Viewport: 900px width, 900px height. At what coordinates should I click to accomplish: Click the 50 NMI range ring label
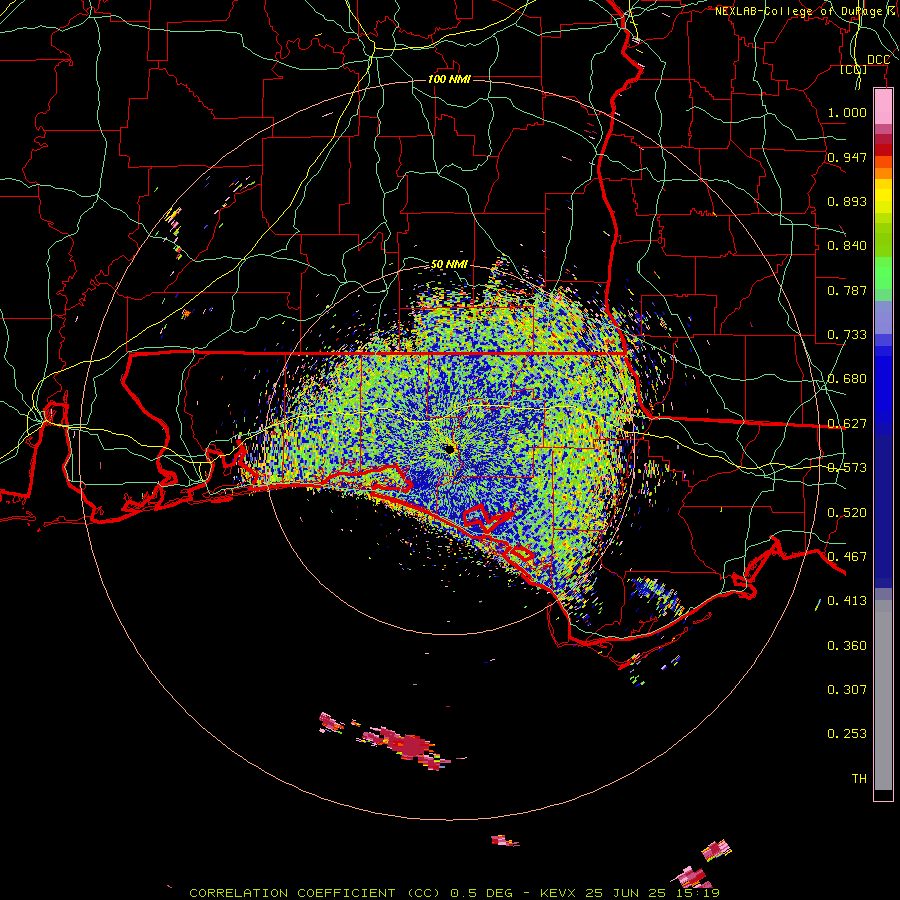[449, 264]
